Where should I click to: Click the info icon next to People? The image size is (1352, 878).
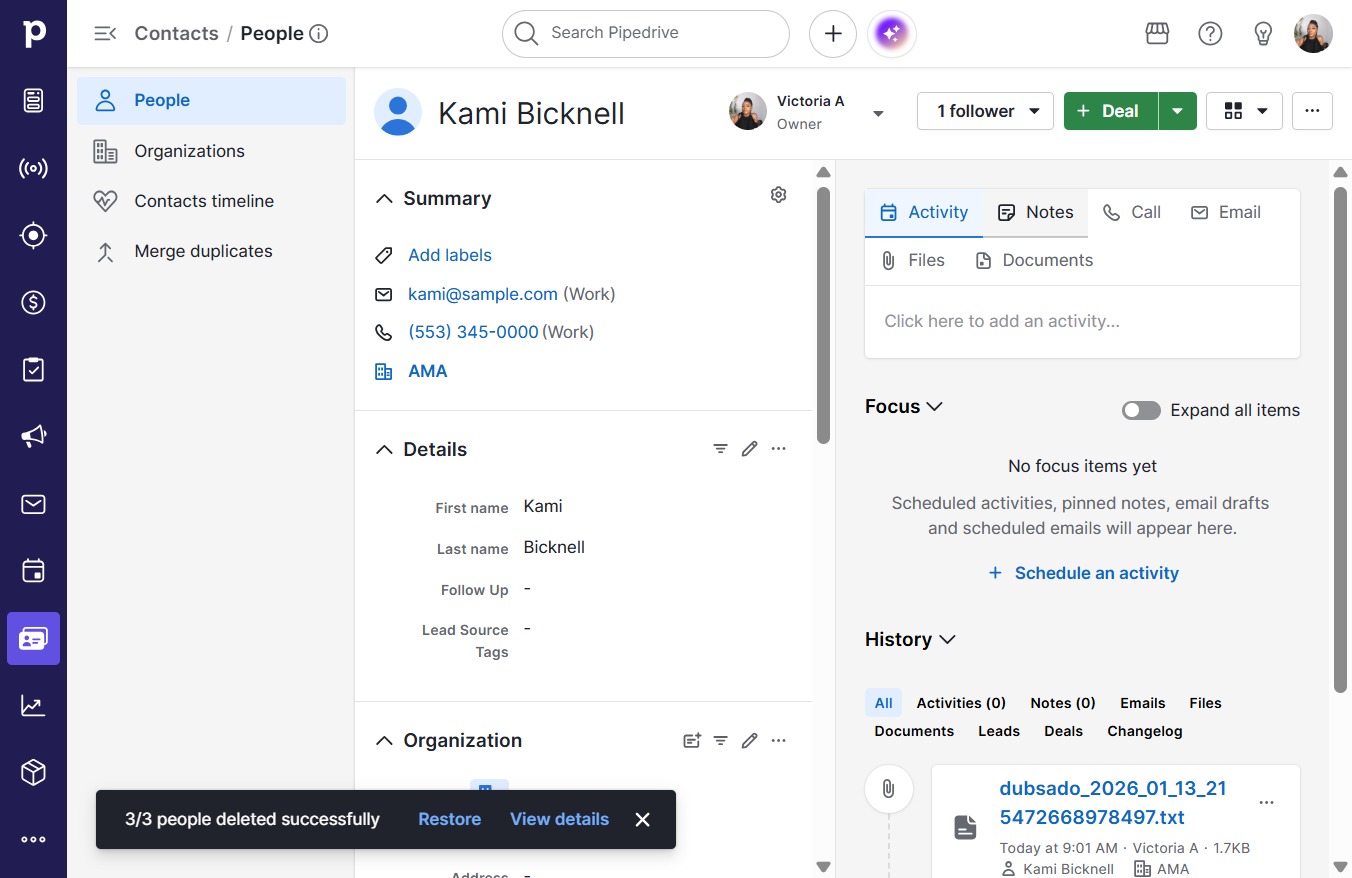(x=319, y=34)
